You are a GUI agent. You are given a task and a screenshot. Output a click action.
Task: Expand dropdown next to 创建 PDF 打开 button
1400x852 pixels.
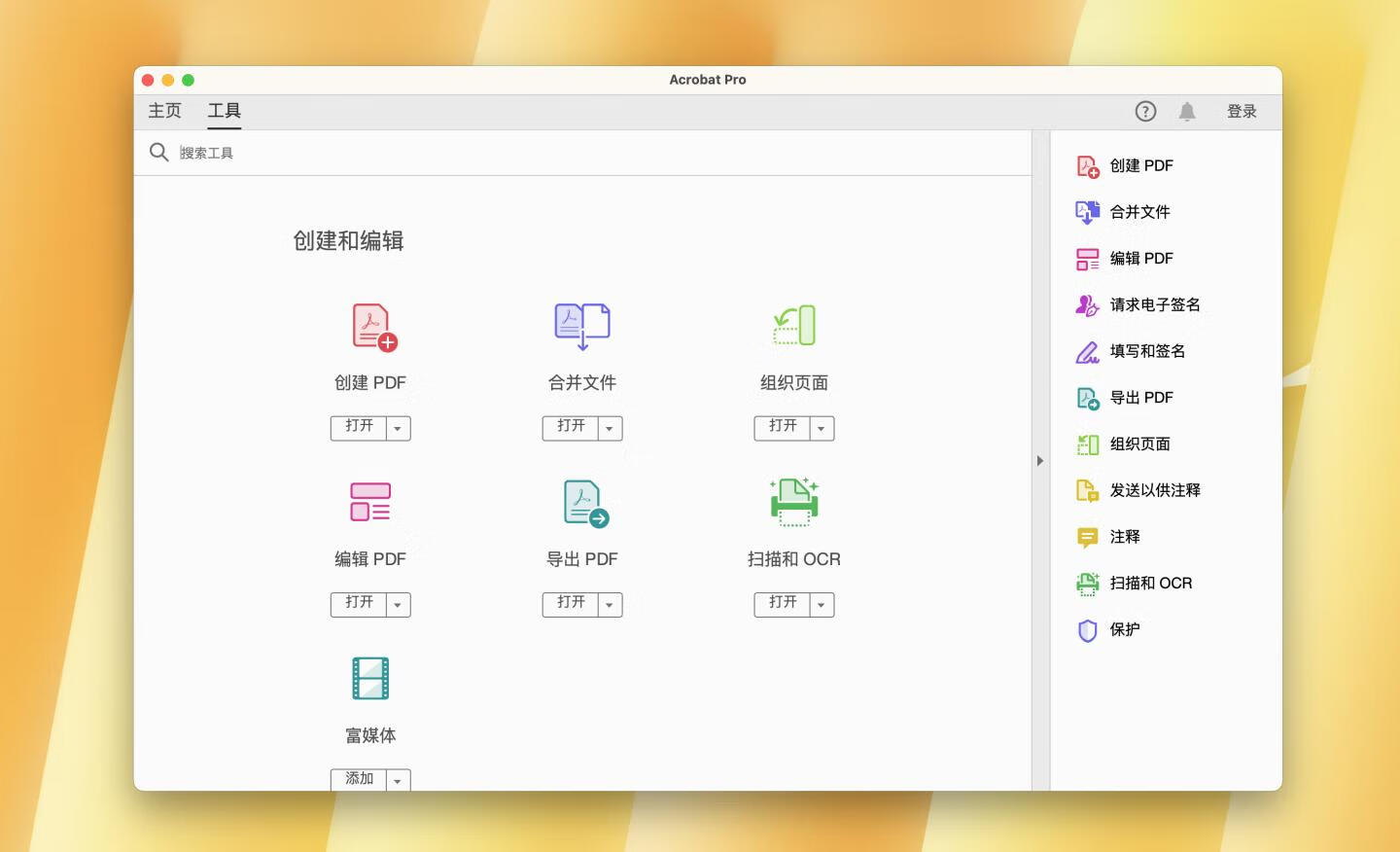pyautogui.click(x=398, y=428)
